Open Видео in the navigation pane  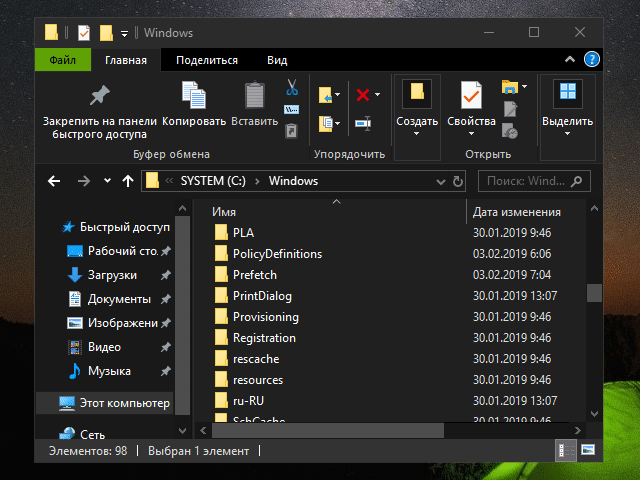coord(118,347)
